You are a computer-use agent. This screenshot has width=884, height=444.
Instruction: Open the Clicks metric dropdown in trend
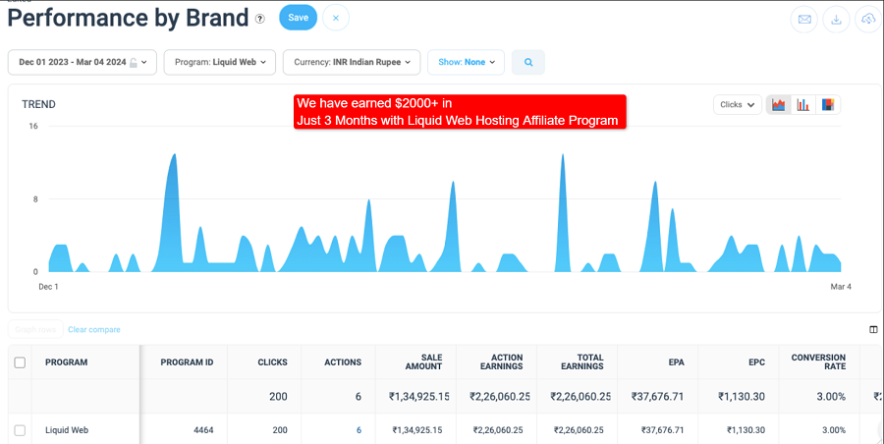click(x=737, y=105)
